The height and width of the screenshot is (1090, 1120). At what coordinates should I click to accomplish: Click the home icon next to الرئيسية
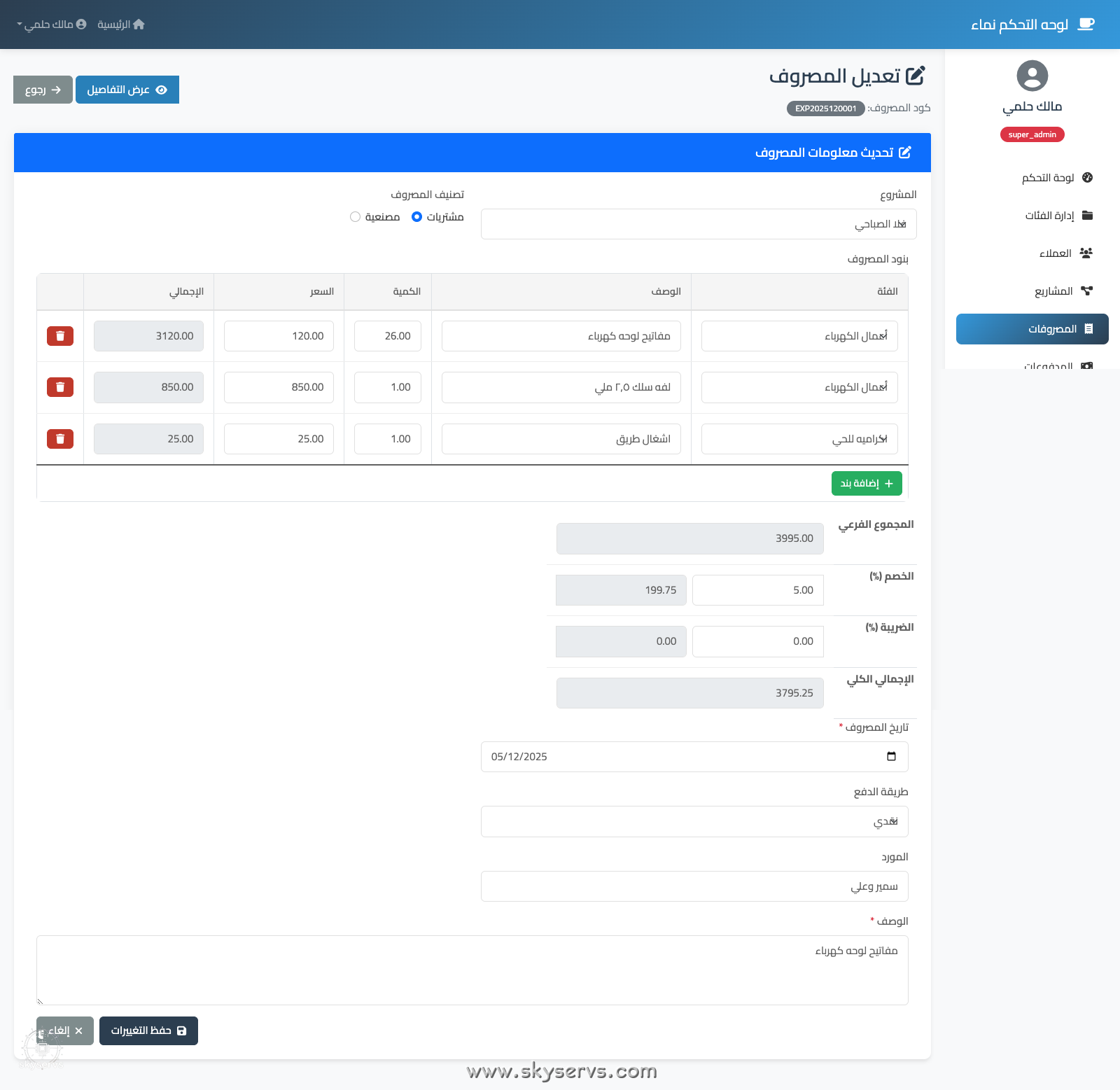click(x=140, y=24)
